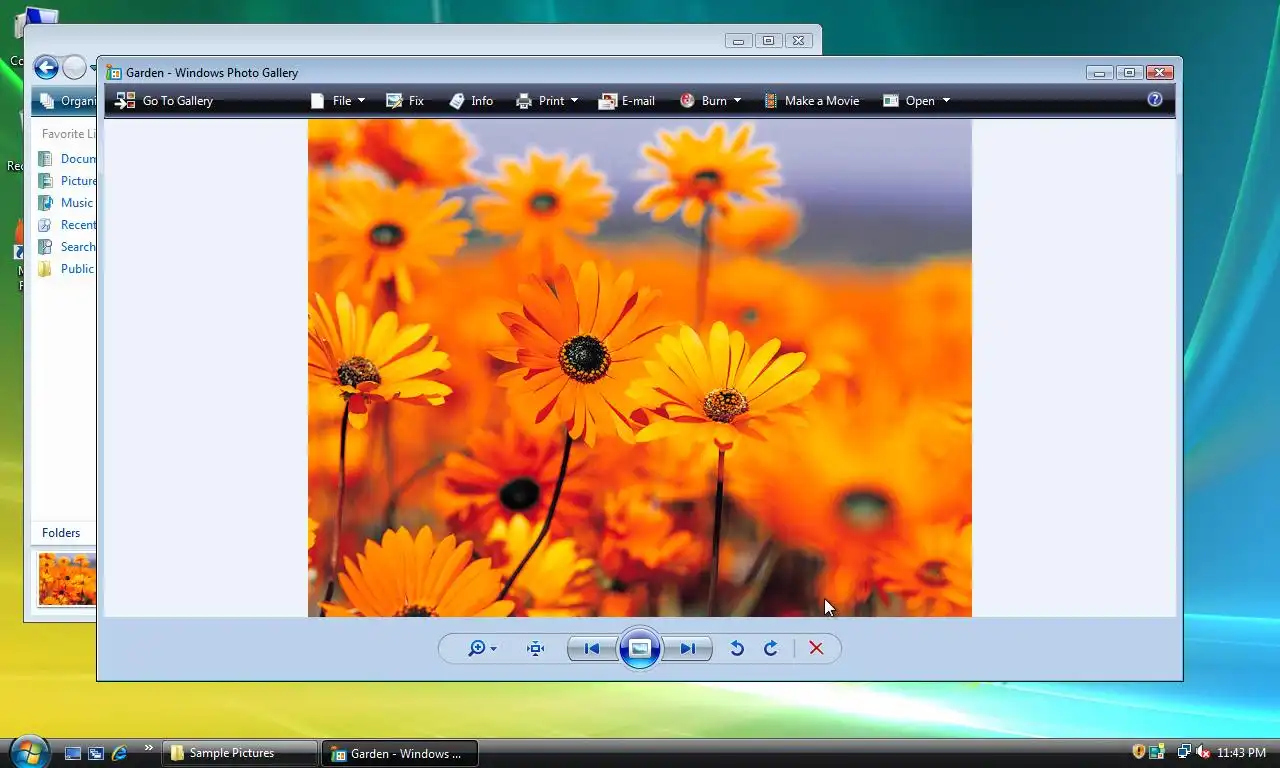Rotate the picture counterclockwise
Screen dimensions: 1280x768
click(737, 648)
